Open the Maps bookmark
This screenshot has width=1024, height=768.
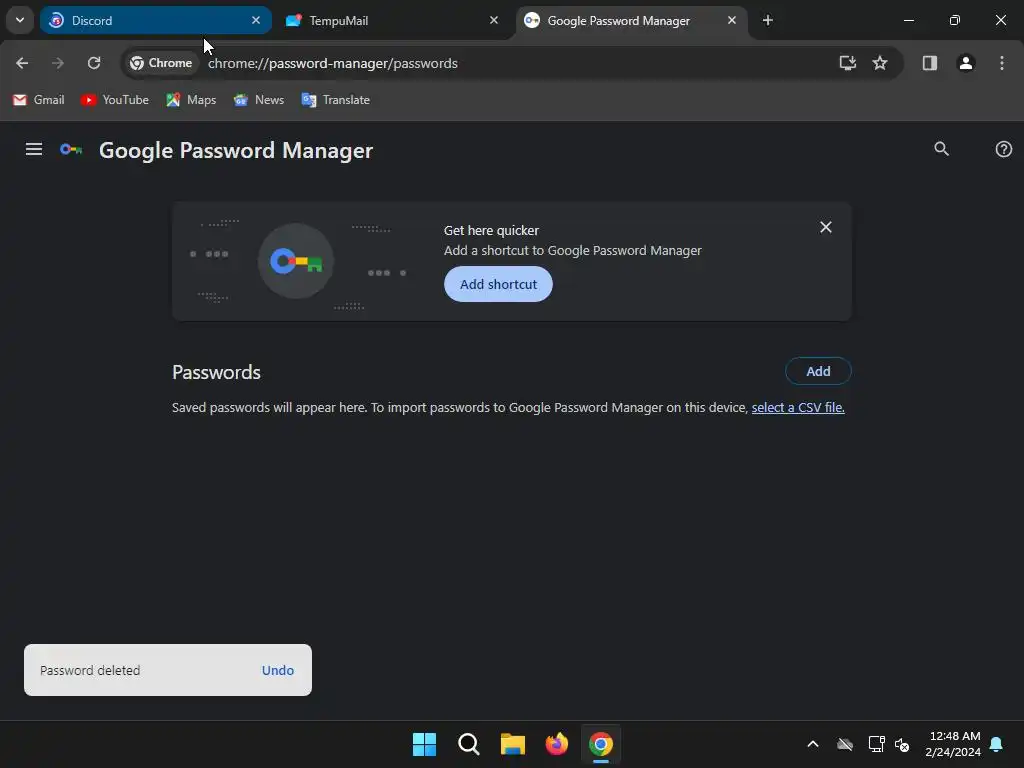pyautogui.click(x=191, y=100)
